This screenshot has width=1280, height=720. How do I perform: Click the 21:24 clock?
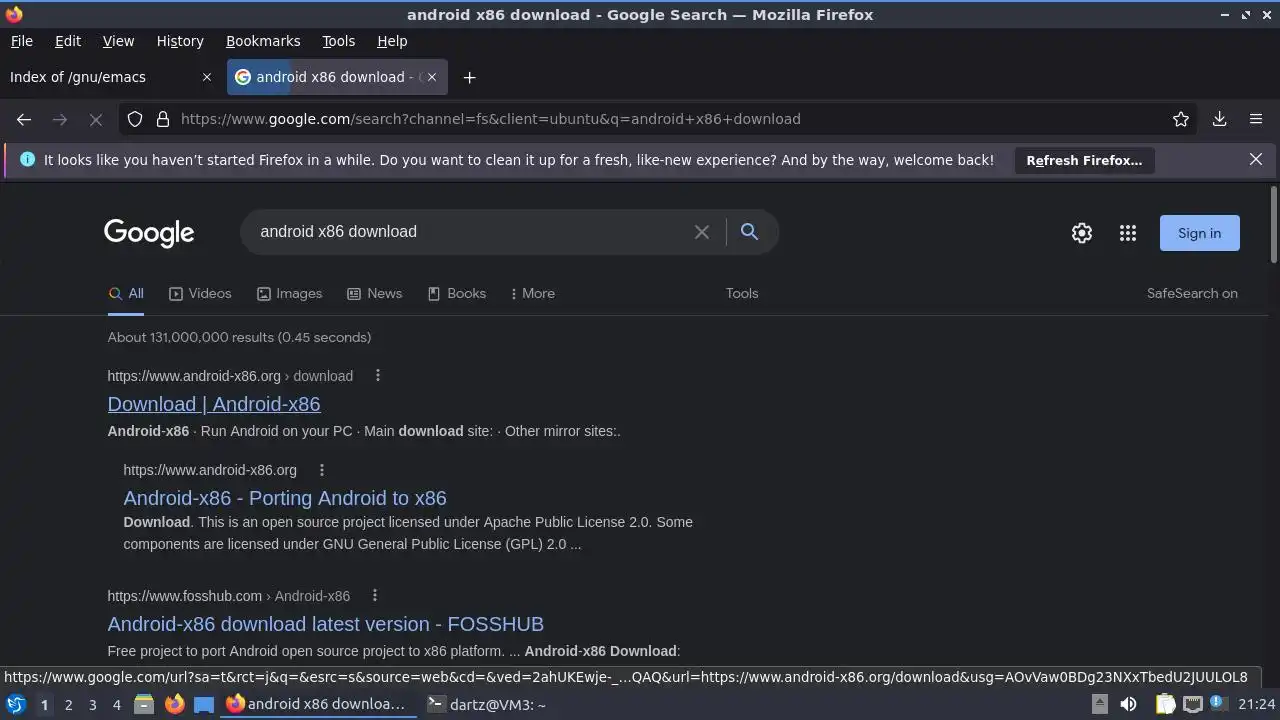[1257, 704]
